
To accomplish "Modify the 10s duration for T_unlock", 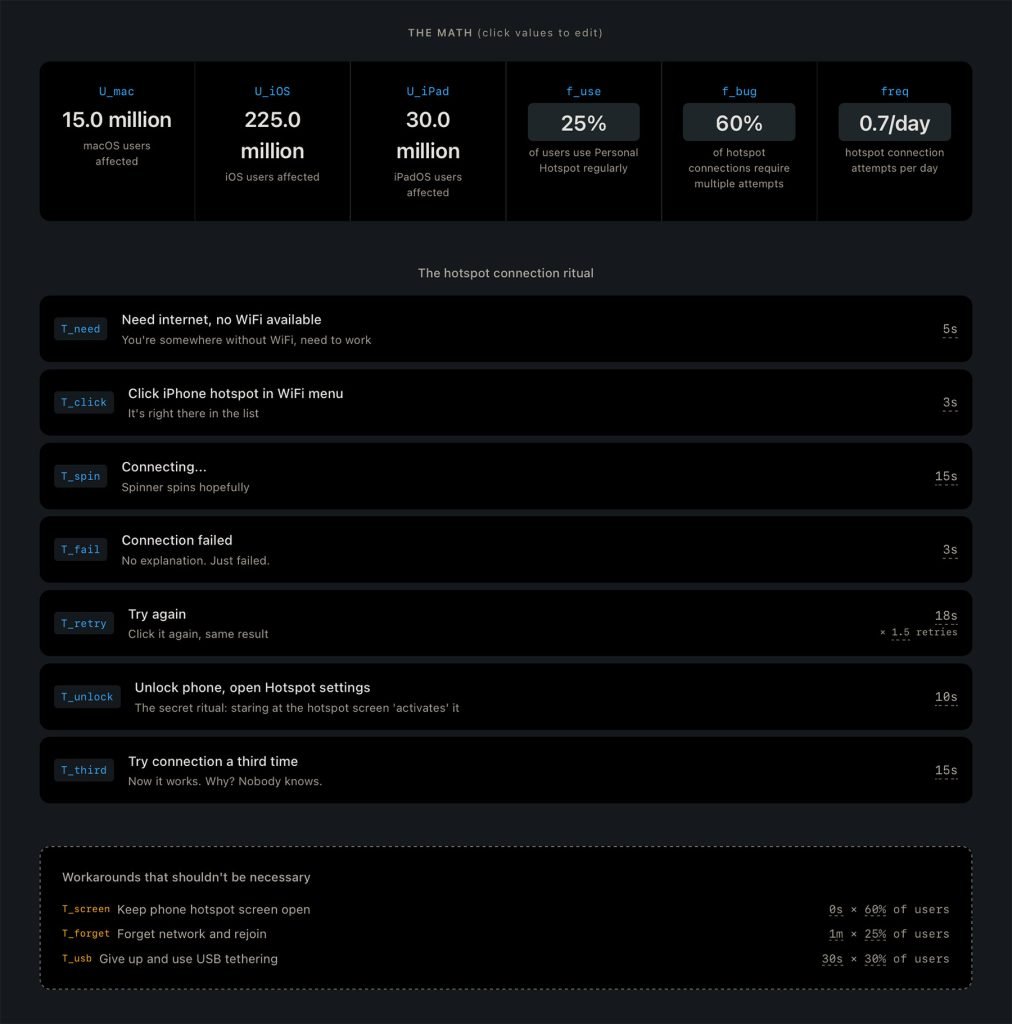I will pyautogui.click(x=945, y=697).
